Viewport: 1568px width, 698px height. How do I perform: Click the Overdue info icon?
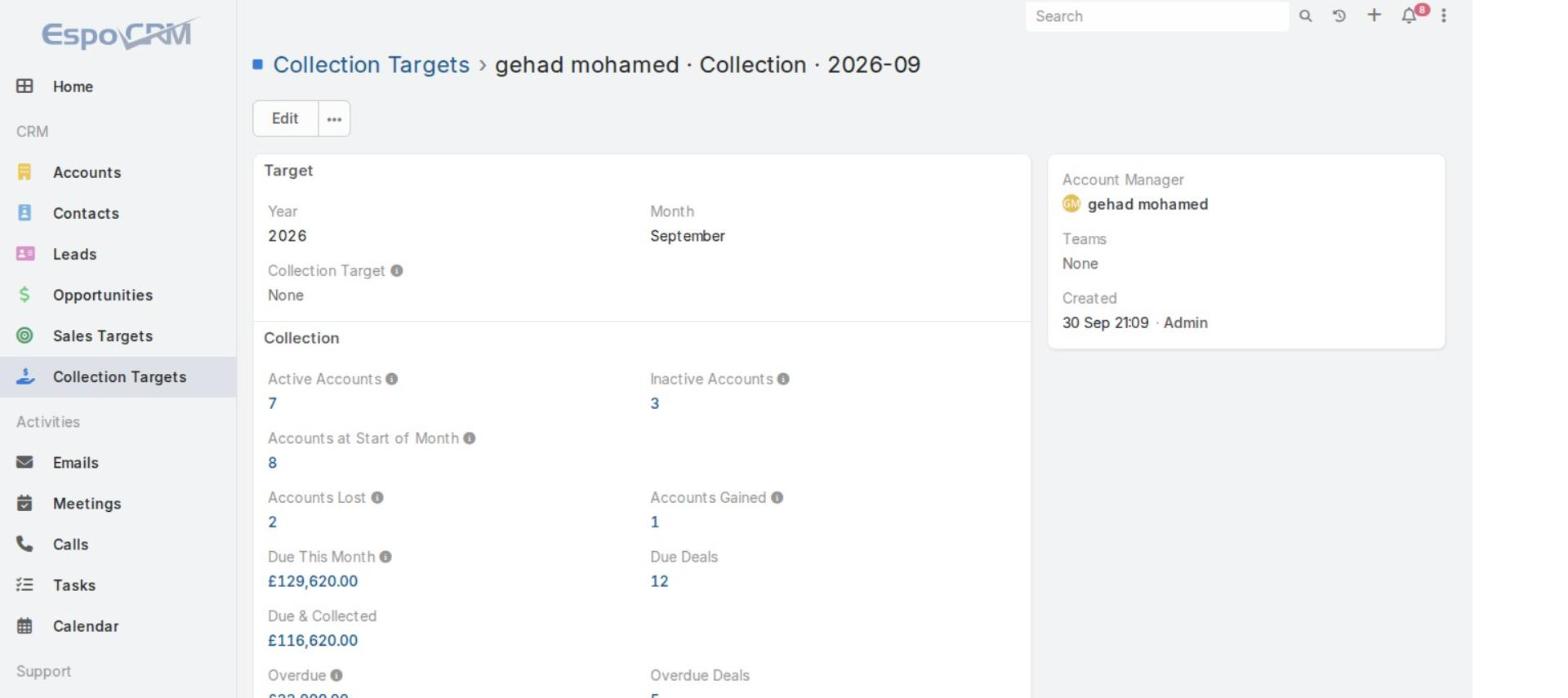(x=337, y=675)
